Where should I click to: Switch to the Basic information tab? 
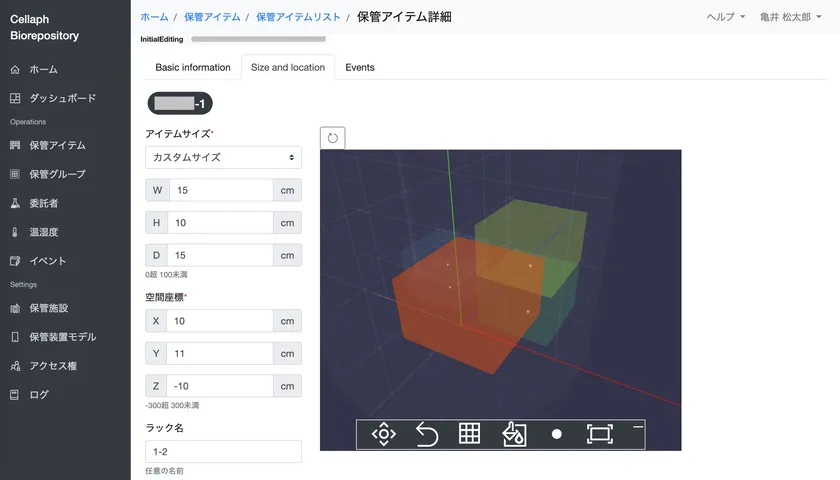tap(193, 68)
